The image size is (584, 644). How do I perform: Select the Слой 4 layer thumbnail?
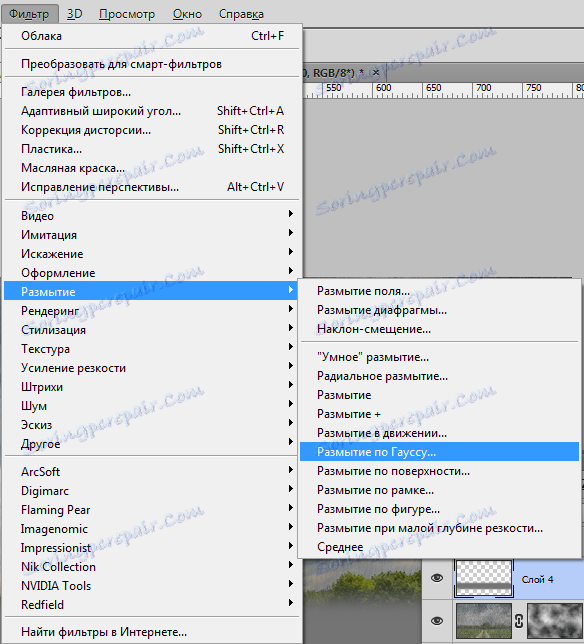484,578
